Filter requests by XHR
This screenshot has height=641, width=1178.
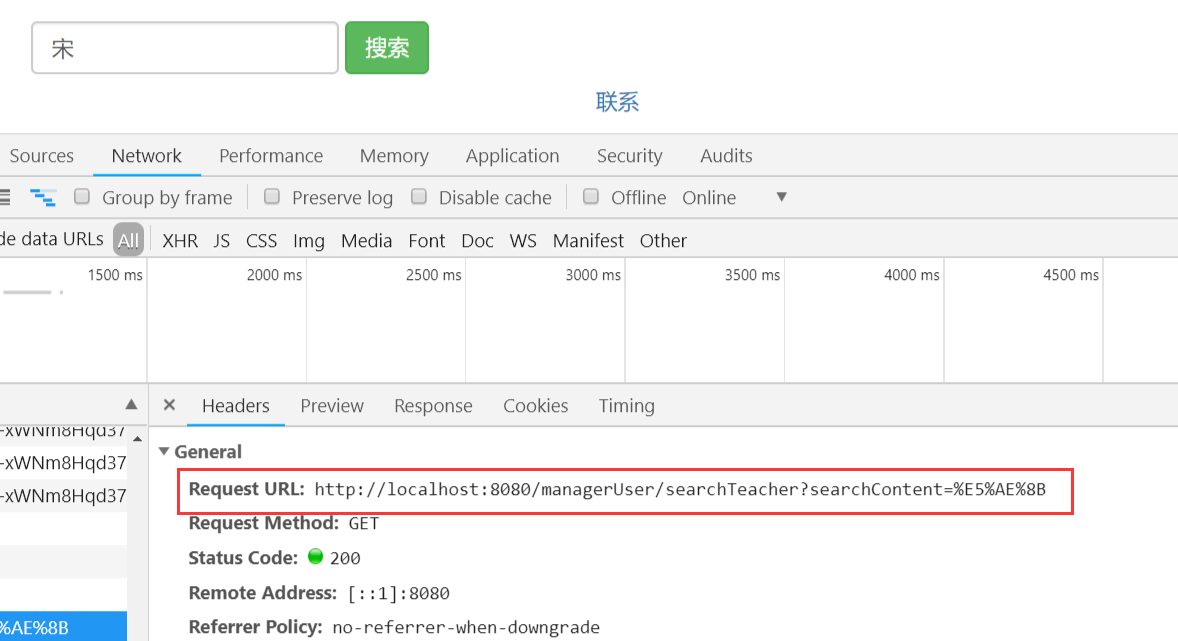pyautogui.click(x=180, y=240)
